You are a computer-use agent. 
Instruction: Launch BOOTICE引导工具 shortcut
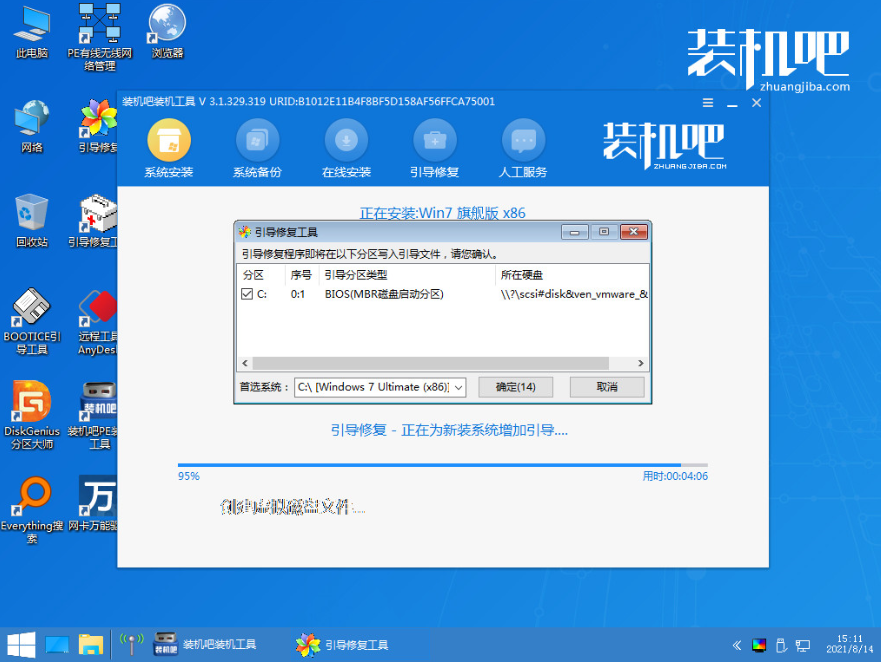tap(32, 321)
